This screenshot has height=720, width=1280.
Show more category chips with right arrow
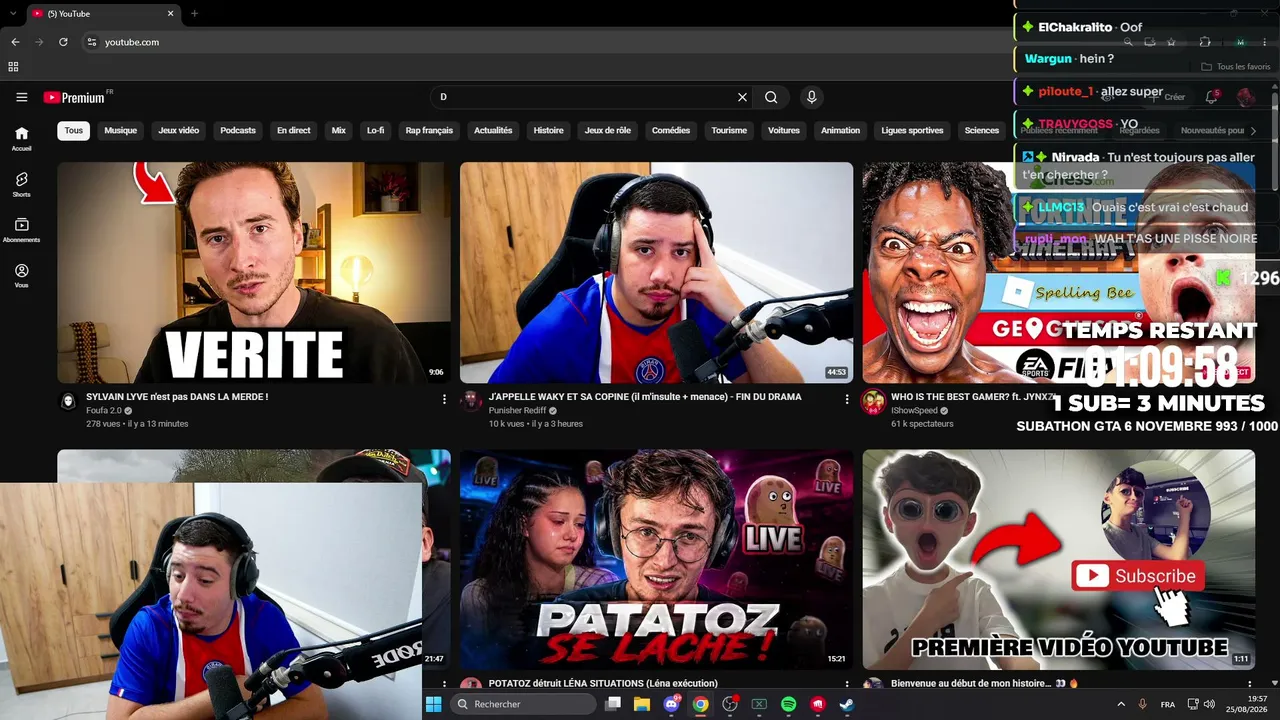click(x=1253, y=130)
